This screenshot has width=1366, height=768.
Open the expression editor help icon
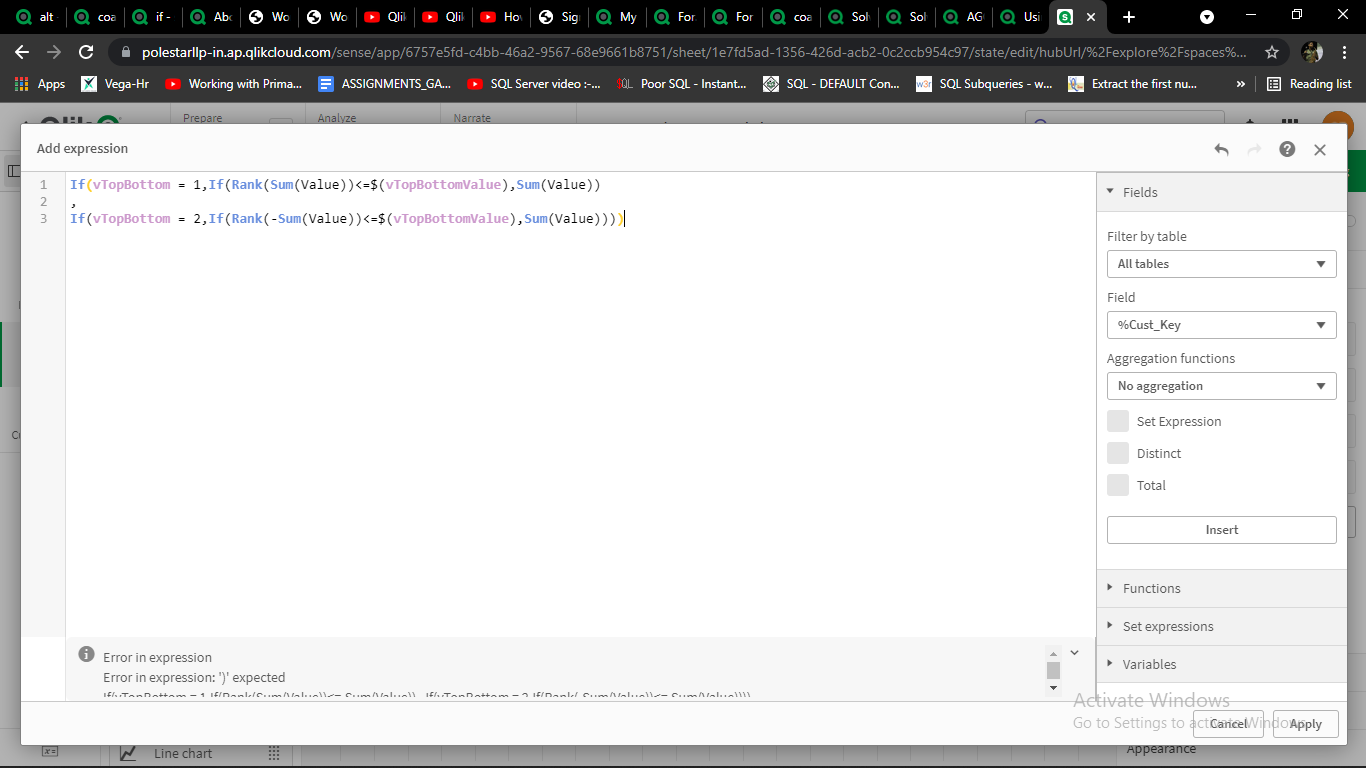click(1287, 149)
